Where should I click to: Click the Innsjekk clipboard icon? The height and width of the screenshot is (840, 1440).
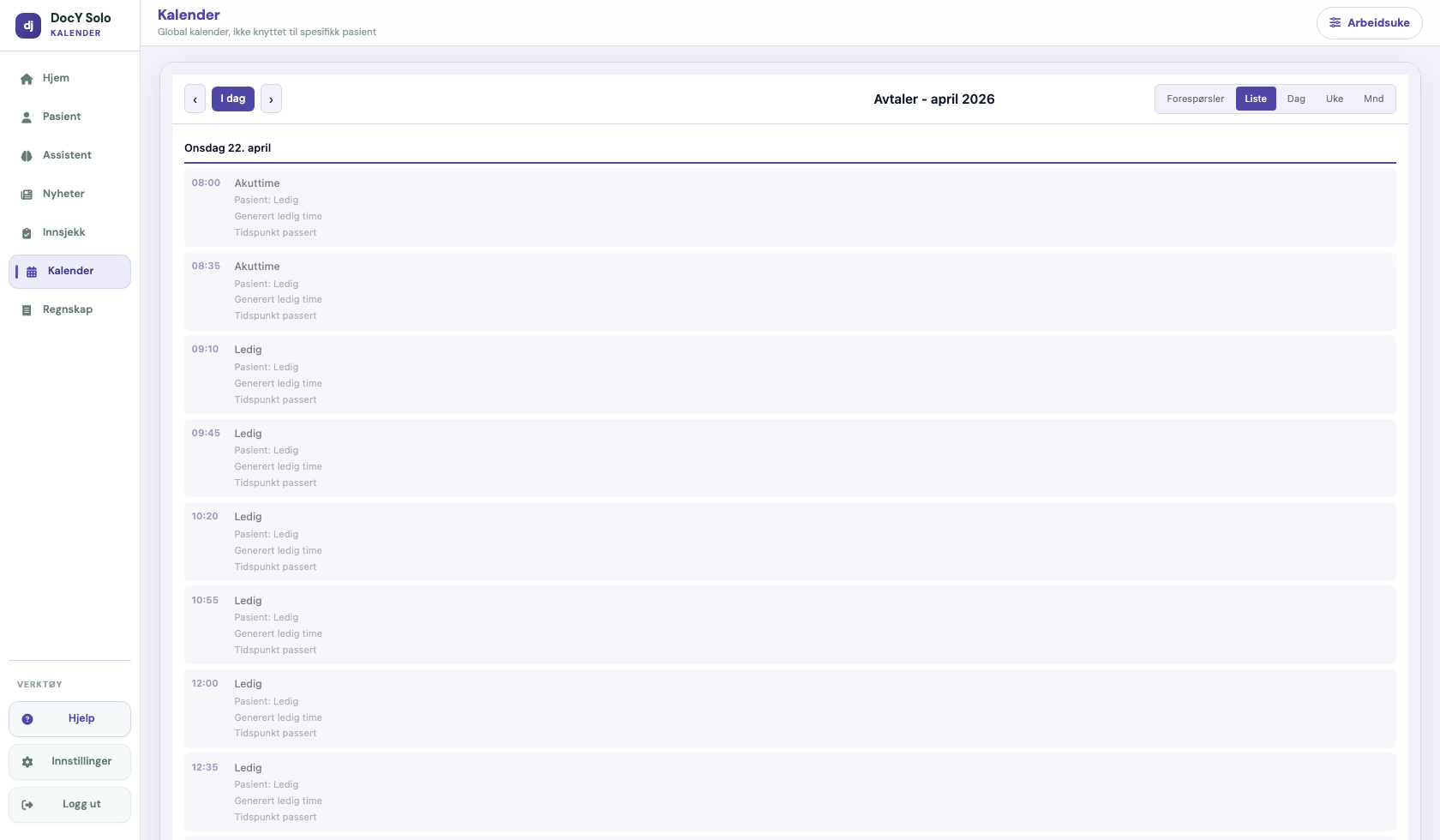27,233
